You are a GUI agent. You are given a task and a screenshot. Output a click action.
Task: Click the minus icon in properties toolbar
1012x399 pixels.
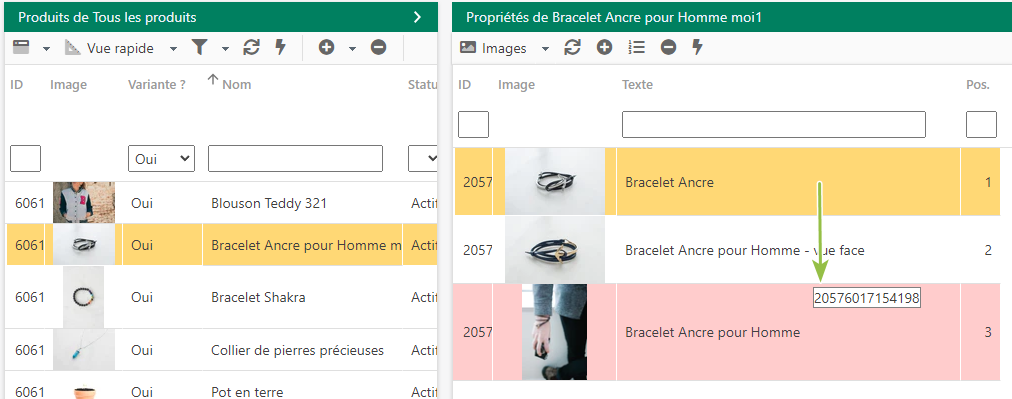click(x=669, y=47)
